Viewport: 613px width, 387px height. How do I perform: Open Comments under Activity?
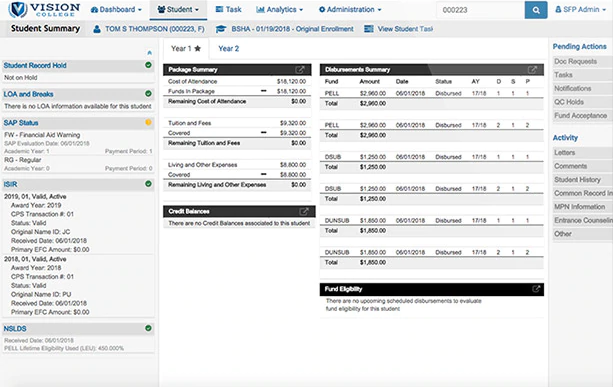(583, 166)
